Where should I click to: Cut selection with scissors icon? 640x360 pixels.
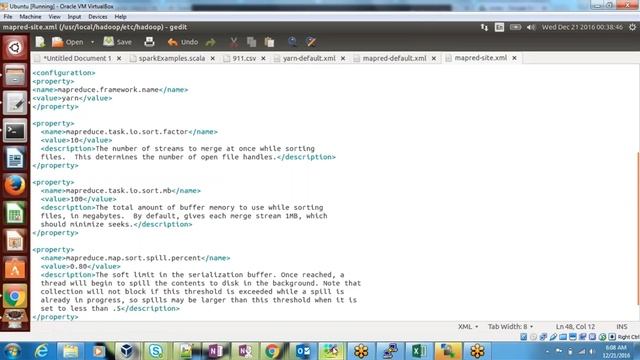coord(233,42)
